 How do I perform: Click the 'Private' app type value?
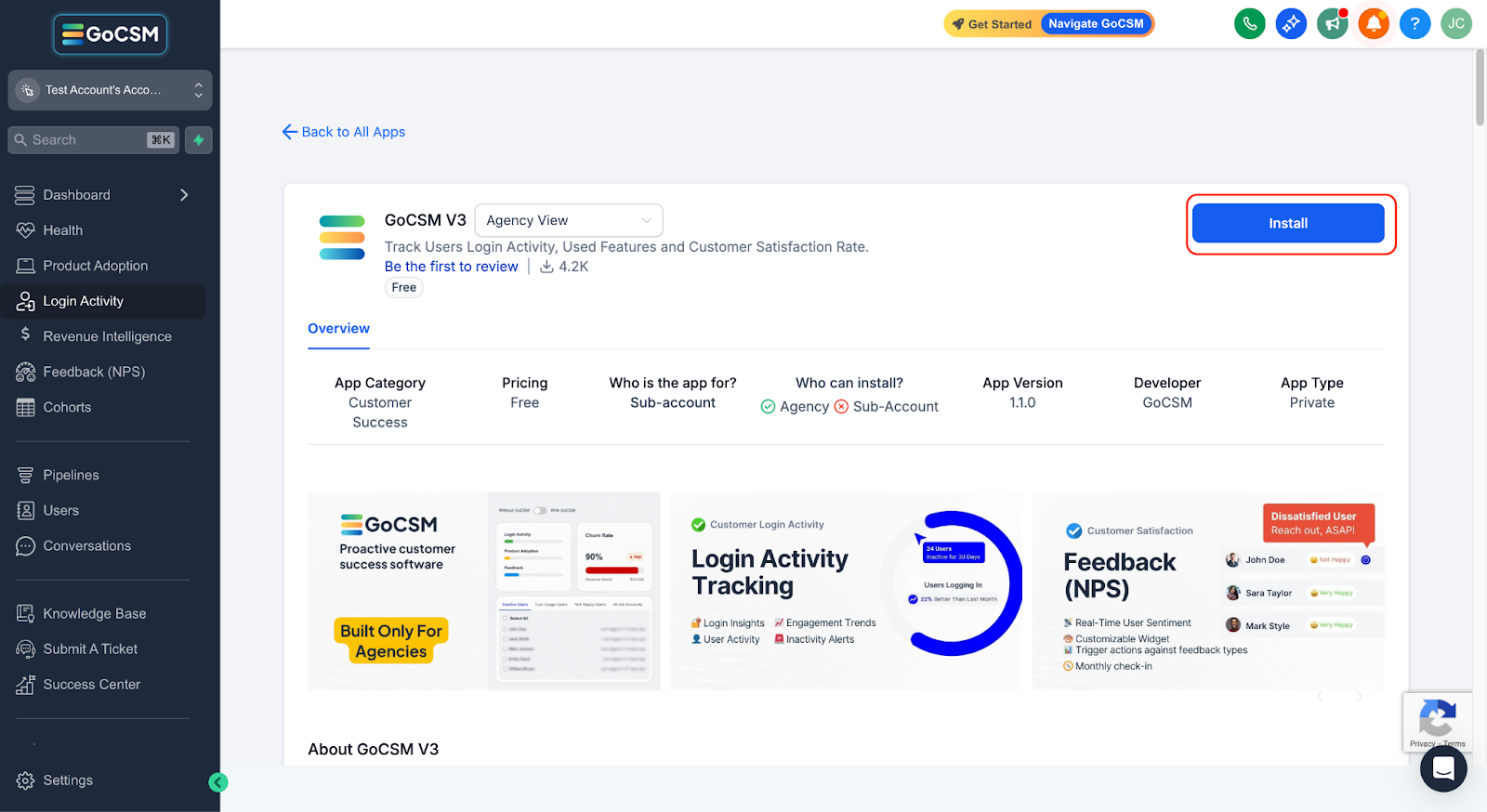pos(1312,403)
